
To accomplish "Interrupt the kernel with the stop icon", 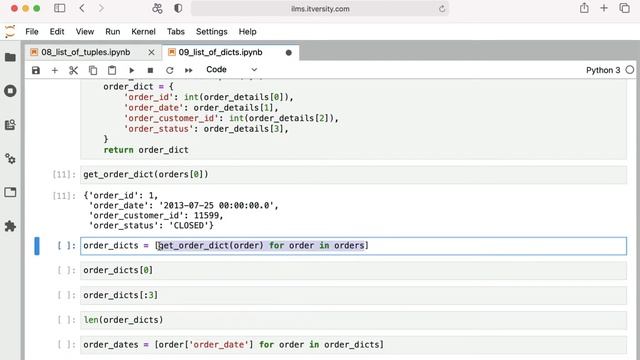I will point(150,70).
